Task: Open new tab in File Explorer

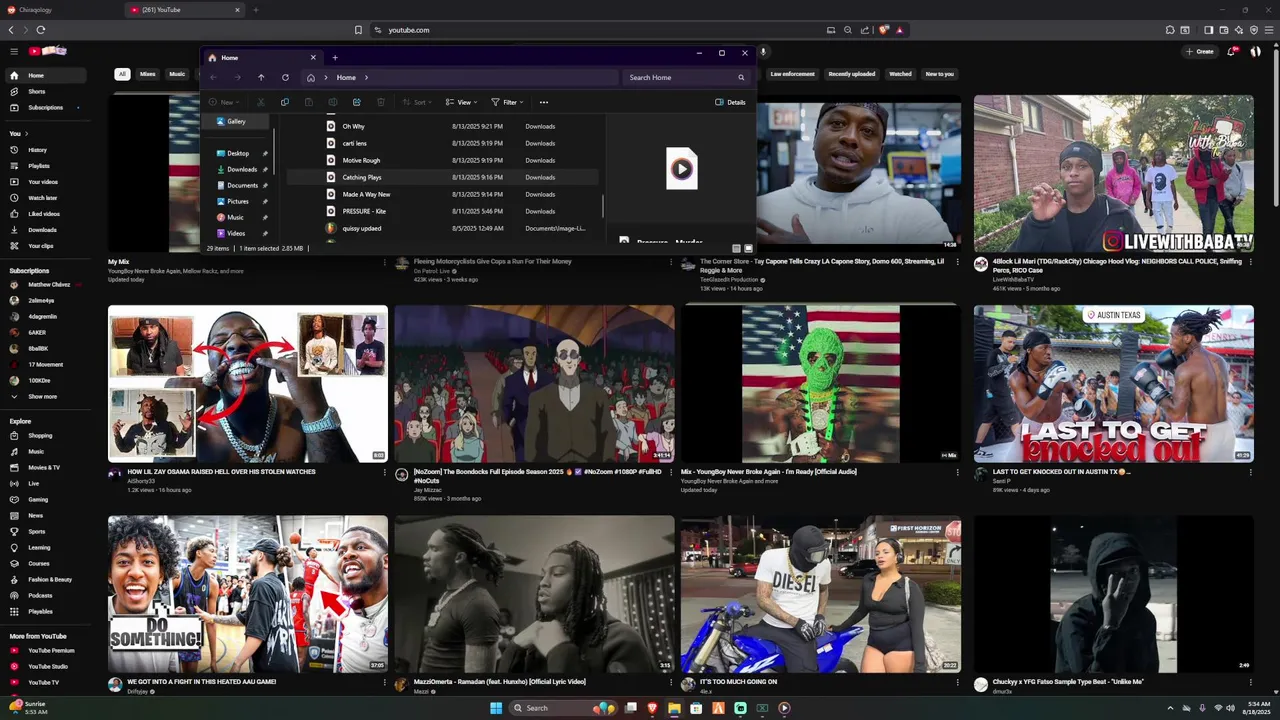Action: (335, 57)
